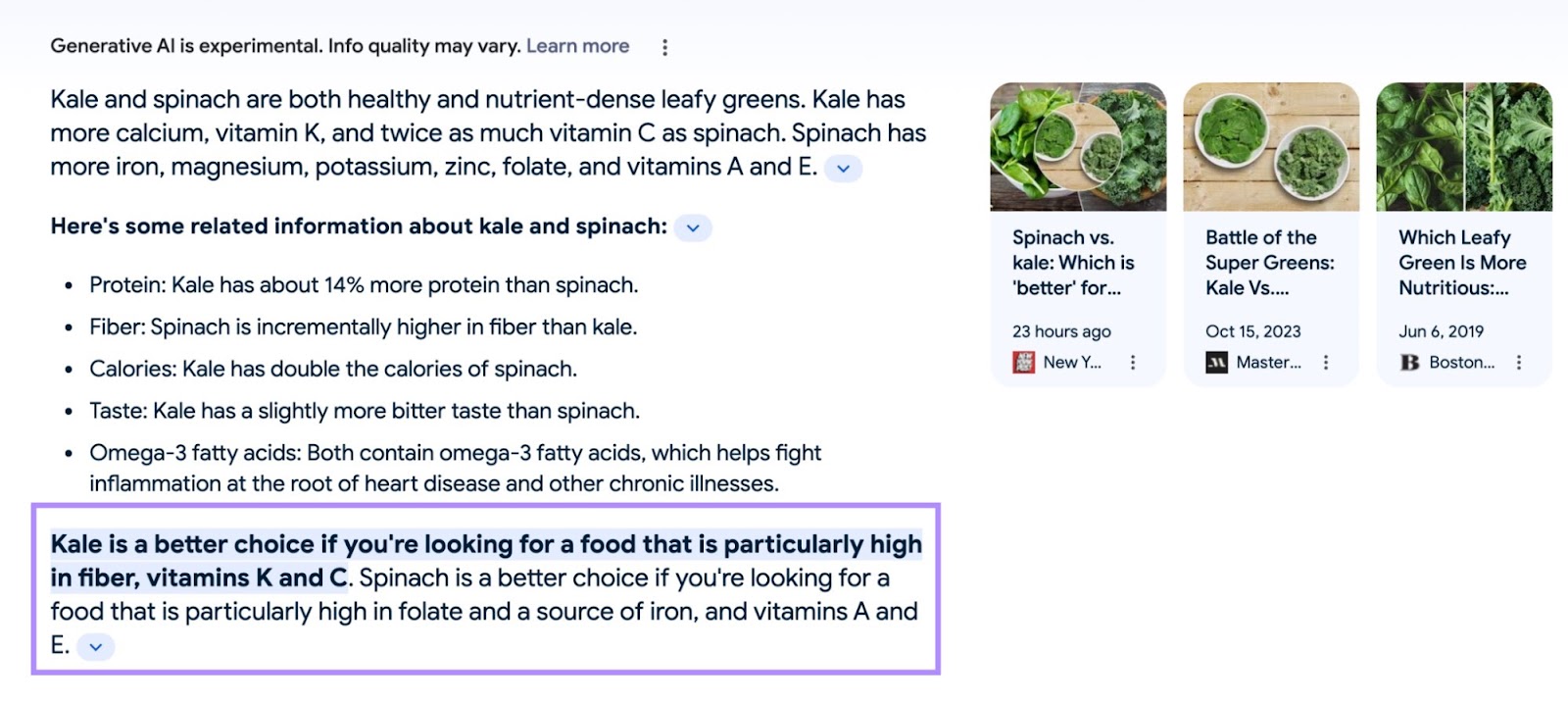Expand the related information section heading
The width and height of the screenshot is (1568, 703).
[x=693, y=227]
